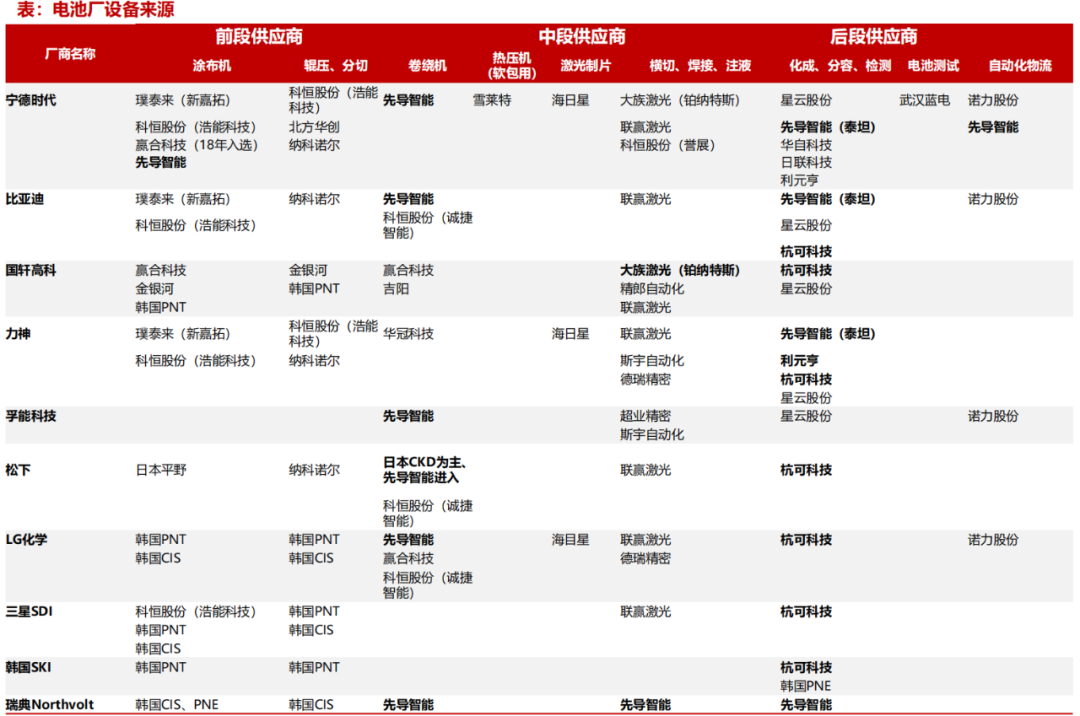Click the 自动化物流 column header

click(1020, 65)
